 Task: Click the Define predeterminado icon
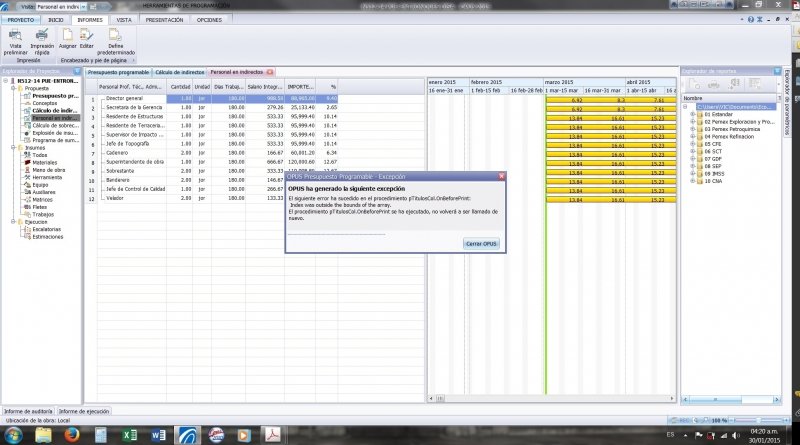tap(115, 34)
